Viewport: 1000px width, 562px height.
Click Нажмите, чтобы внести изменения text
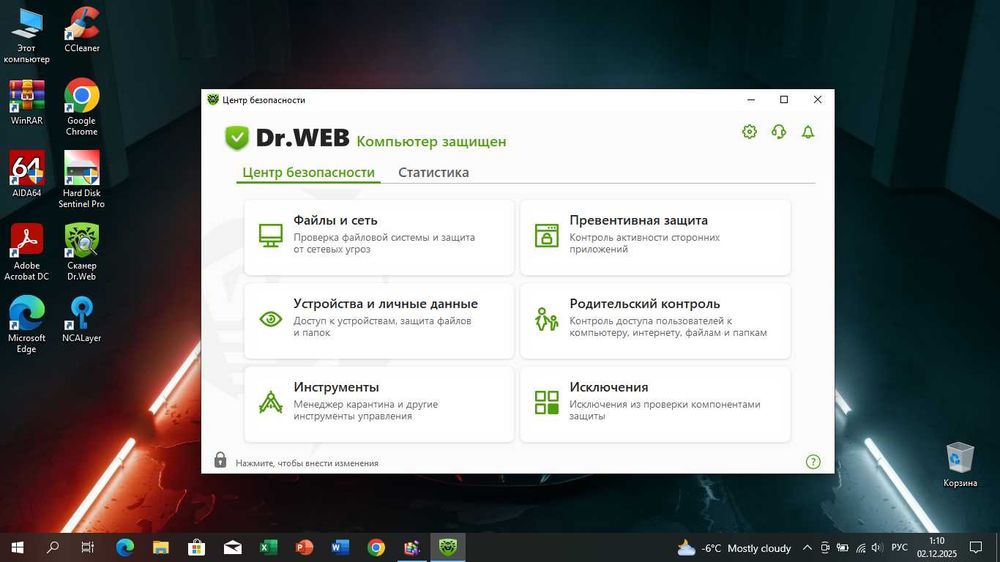307,463
